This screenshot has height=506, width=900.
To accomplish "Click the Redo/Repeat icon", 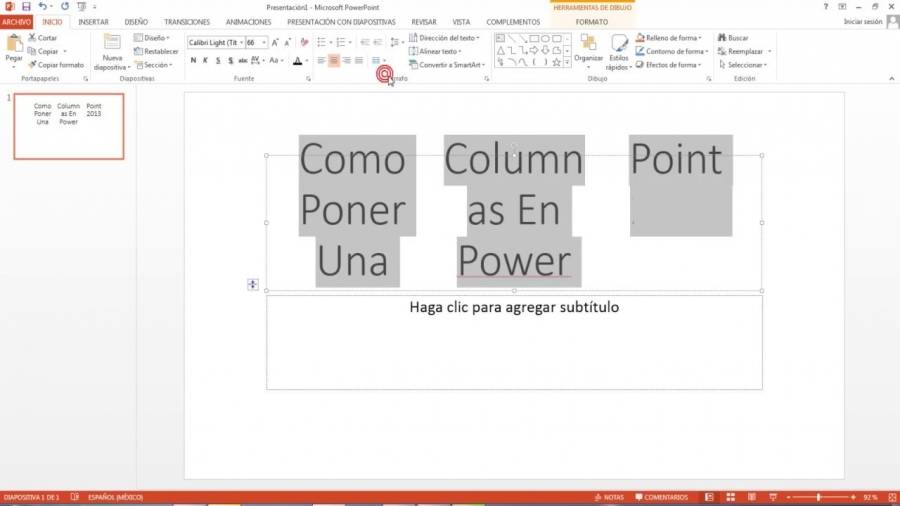I will 65,7.
